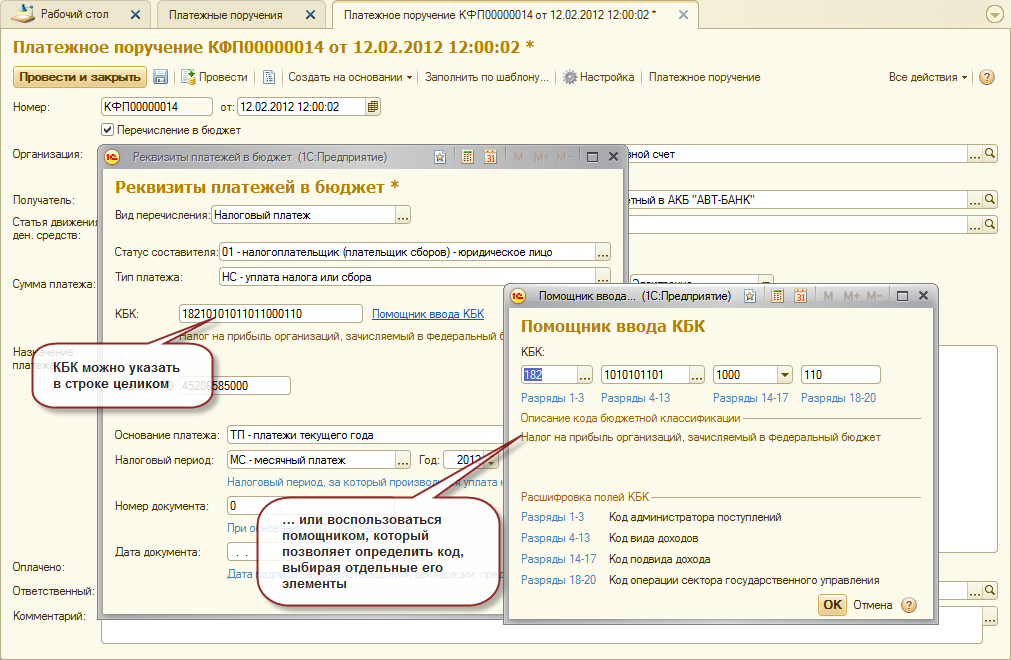The height and width of the screenshot is (660, 1011).
Task: Click Разряды 4-13 link in Расшифровка полей
Action: pyautogui.click(x=555, y=538)
